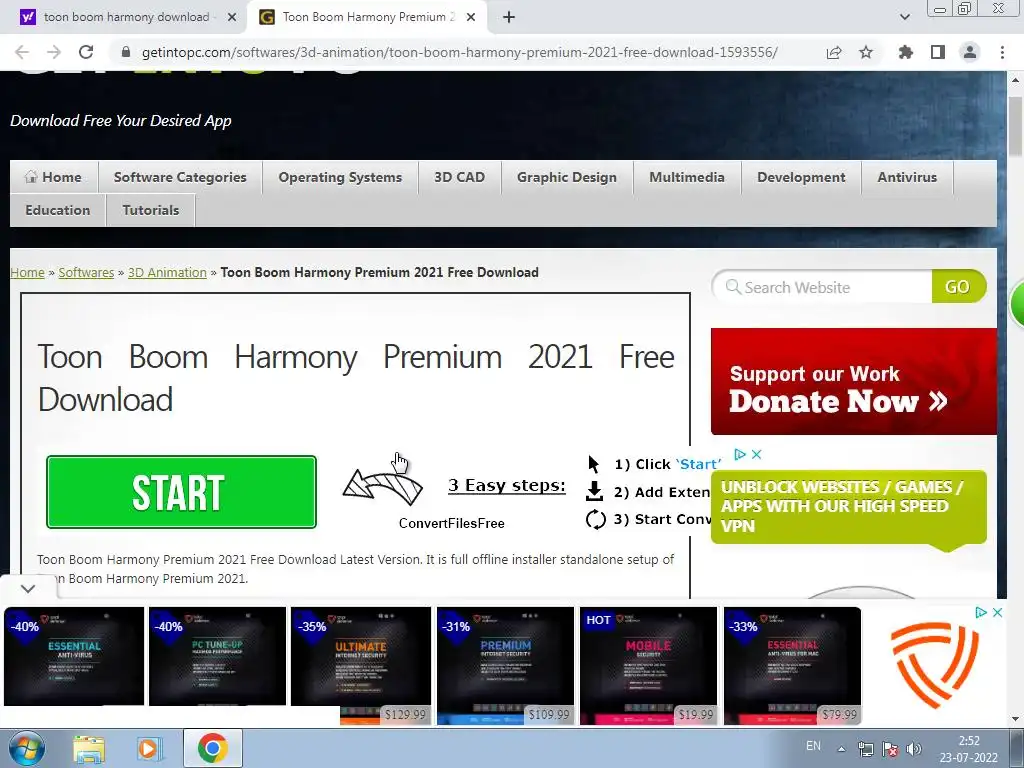Click the Unblock Websites VPN banner
1024x768 pixels.
[848, 507]
